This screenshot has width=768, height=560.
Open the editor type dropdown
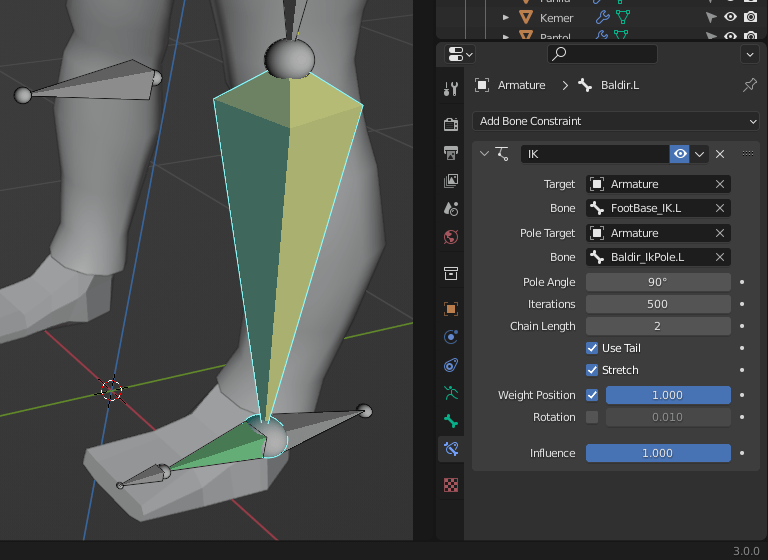[460, 54]
